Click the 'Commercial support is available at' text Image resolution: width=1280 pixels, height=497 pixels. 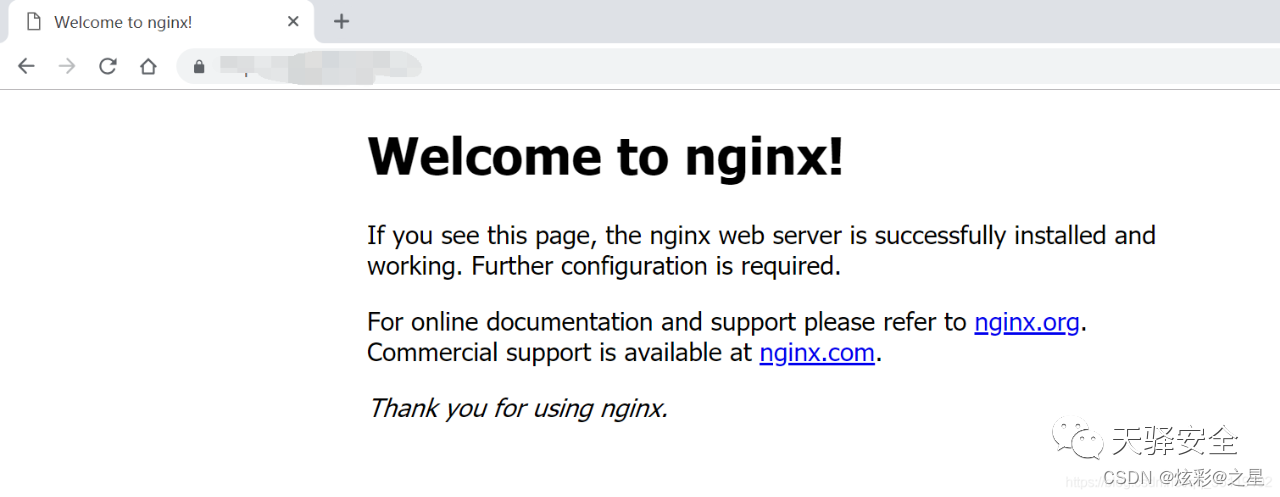click(x=559, y=352)
